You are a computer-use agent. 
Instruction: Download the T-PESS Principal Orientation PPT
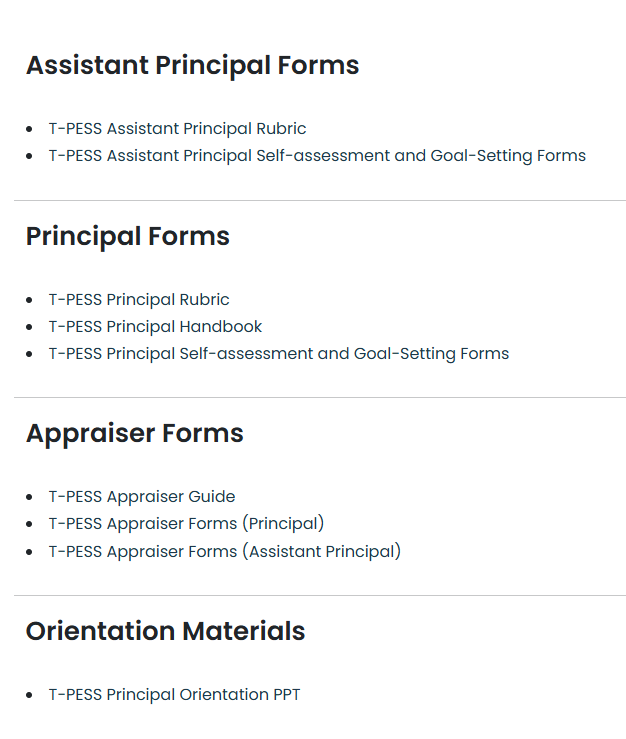(x=174, y=695)
